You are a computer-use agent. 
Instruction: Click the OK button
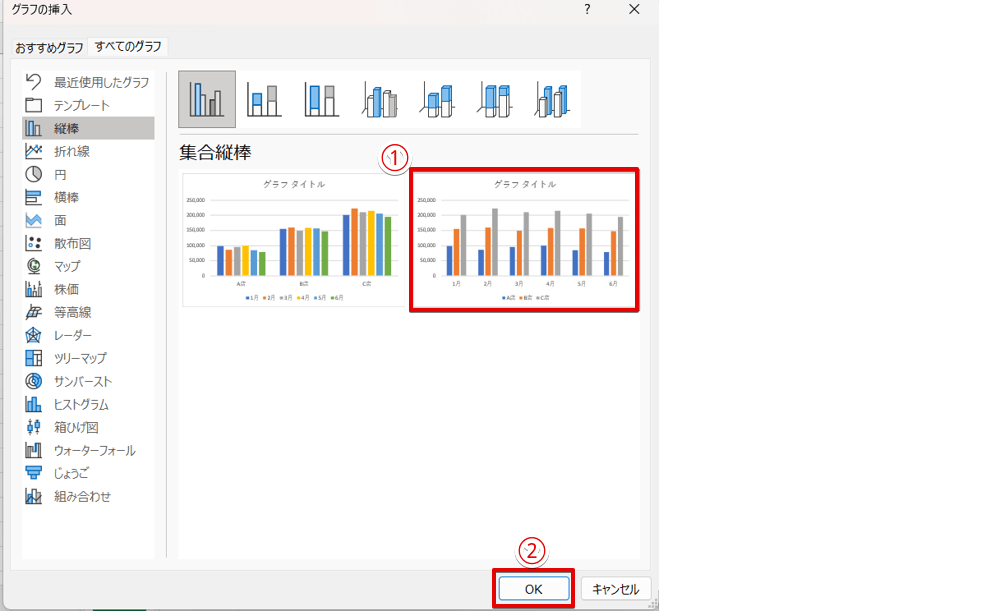point(533,589)
